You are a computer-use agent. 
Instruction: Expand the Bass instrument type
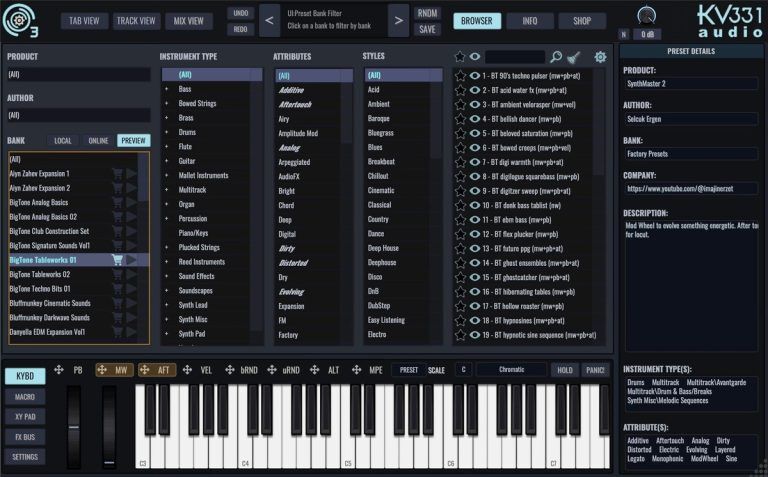(167, 89)
